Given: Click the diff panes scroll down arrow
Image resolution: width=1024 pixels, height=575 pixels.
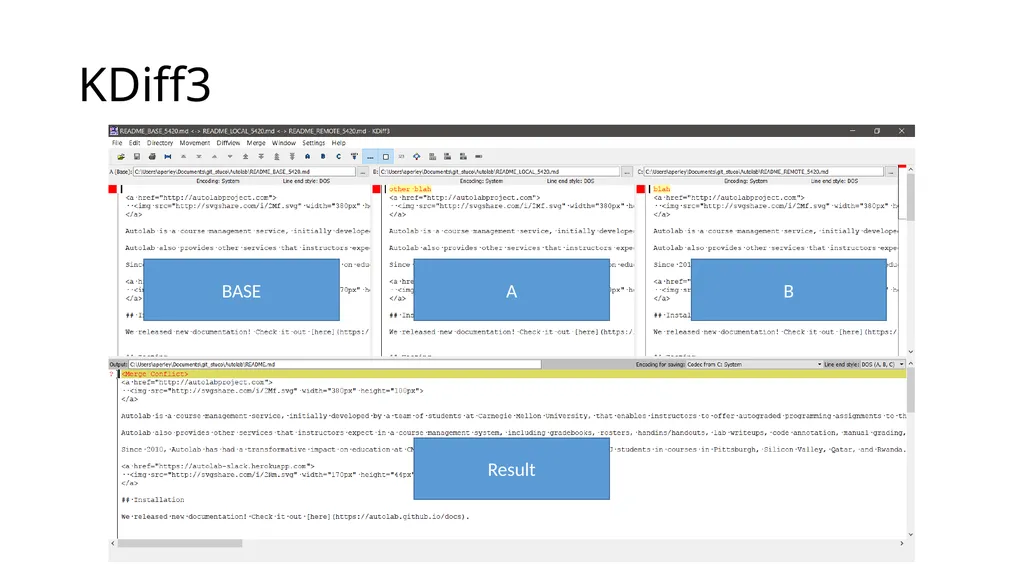Looking at the screenshot, I should tap(910, 352).
